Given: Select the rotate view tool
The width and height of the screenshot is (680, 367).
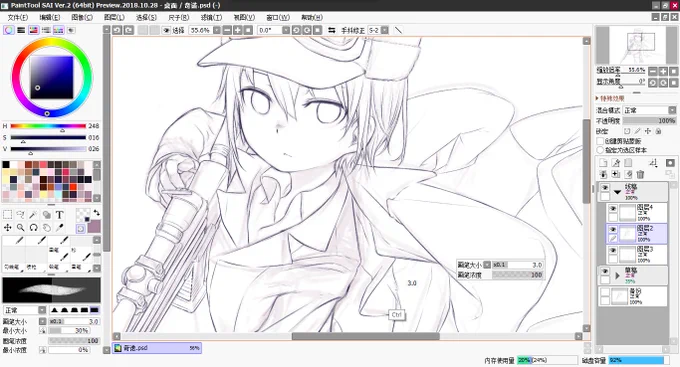Looking at the screenshot, I should [x=33, y=227].
